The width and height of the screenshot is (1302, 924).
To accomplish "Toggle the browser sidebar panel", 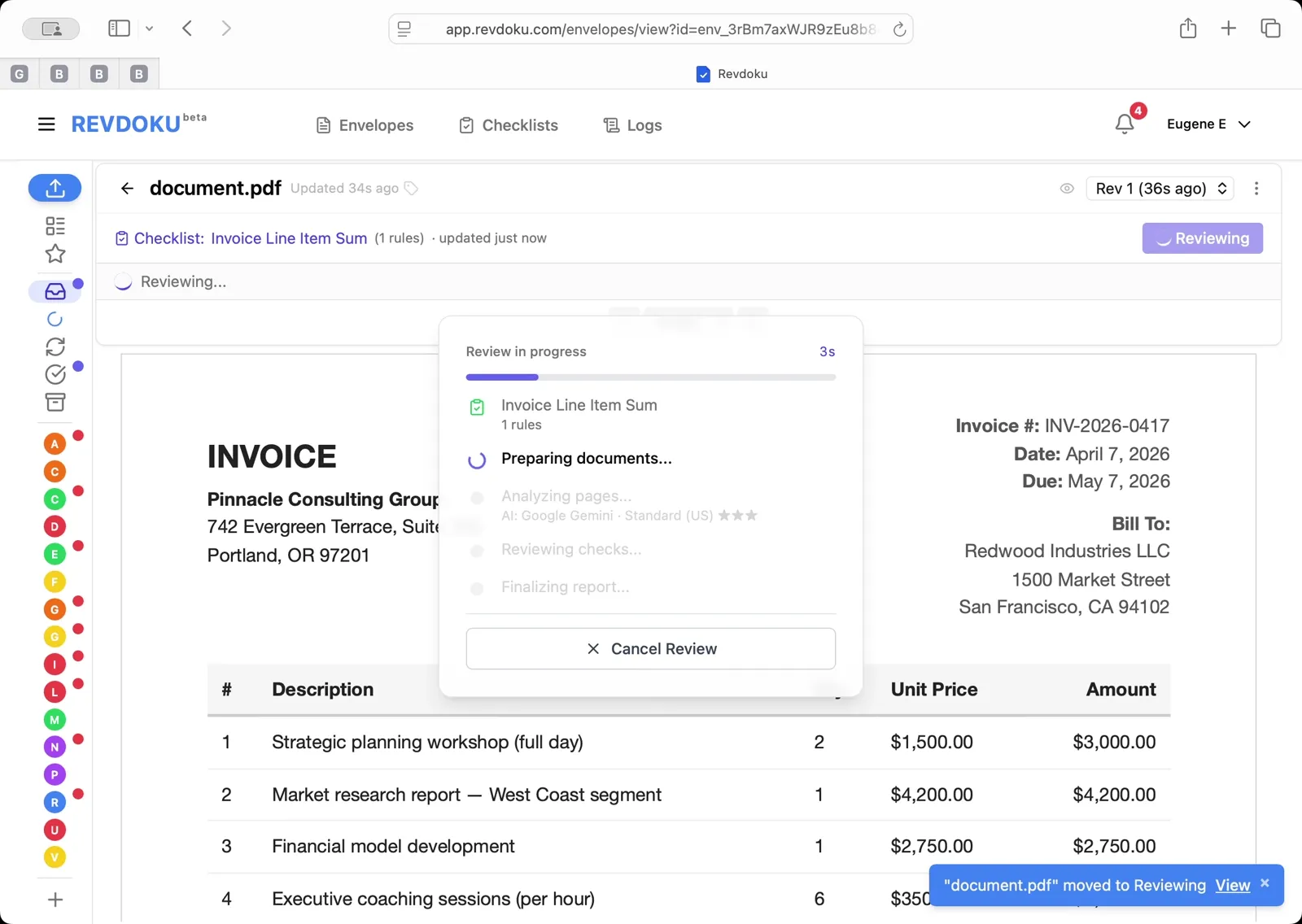I will tap(119, 28).
